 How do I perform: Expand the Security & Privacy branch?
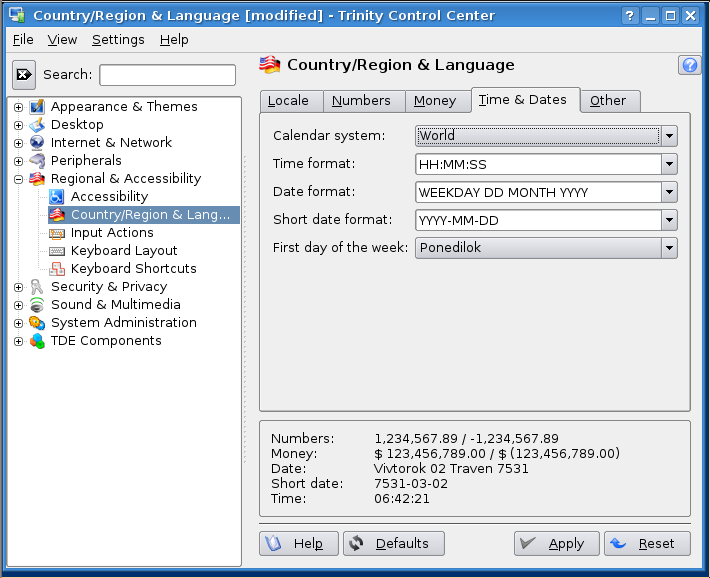click(x=19, y=288)
